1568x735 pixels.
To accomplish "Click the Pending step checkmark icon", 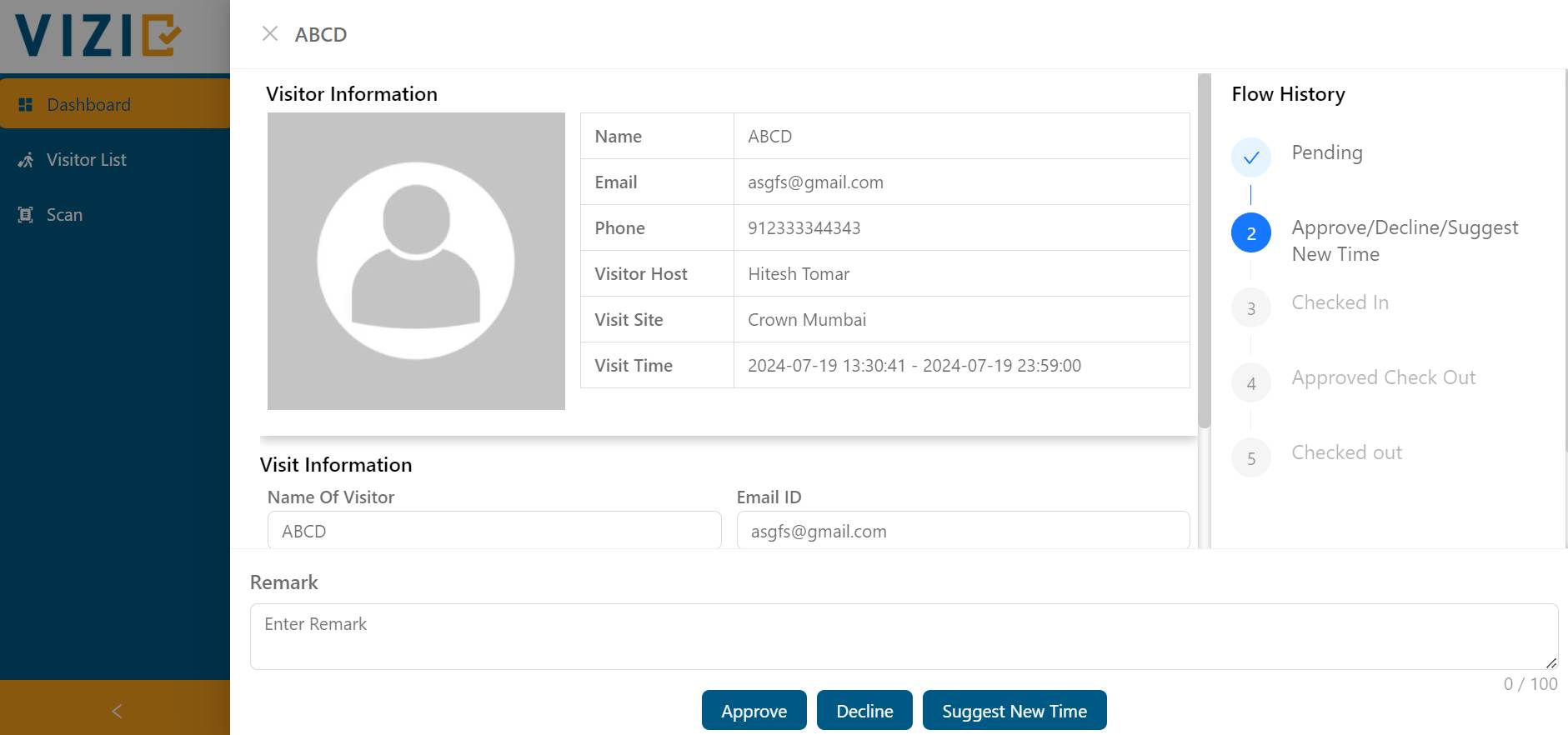I will click(1250, 157).
